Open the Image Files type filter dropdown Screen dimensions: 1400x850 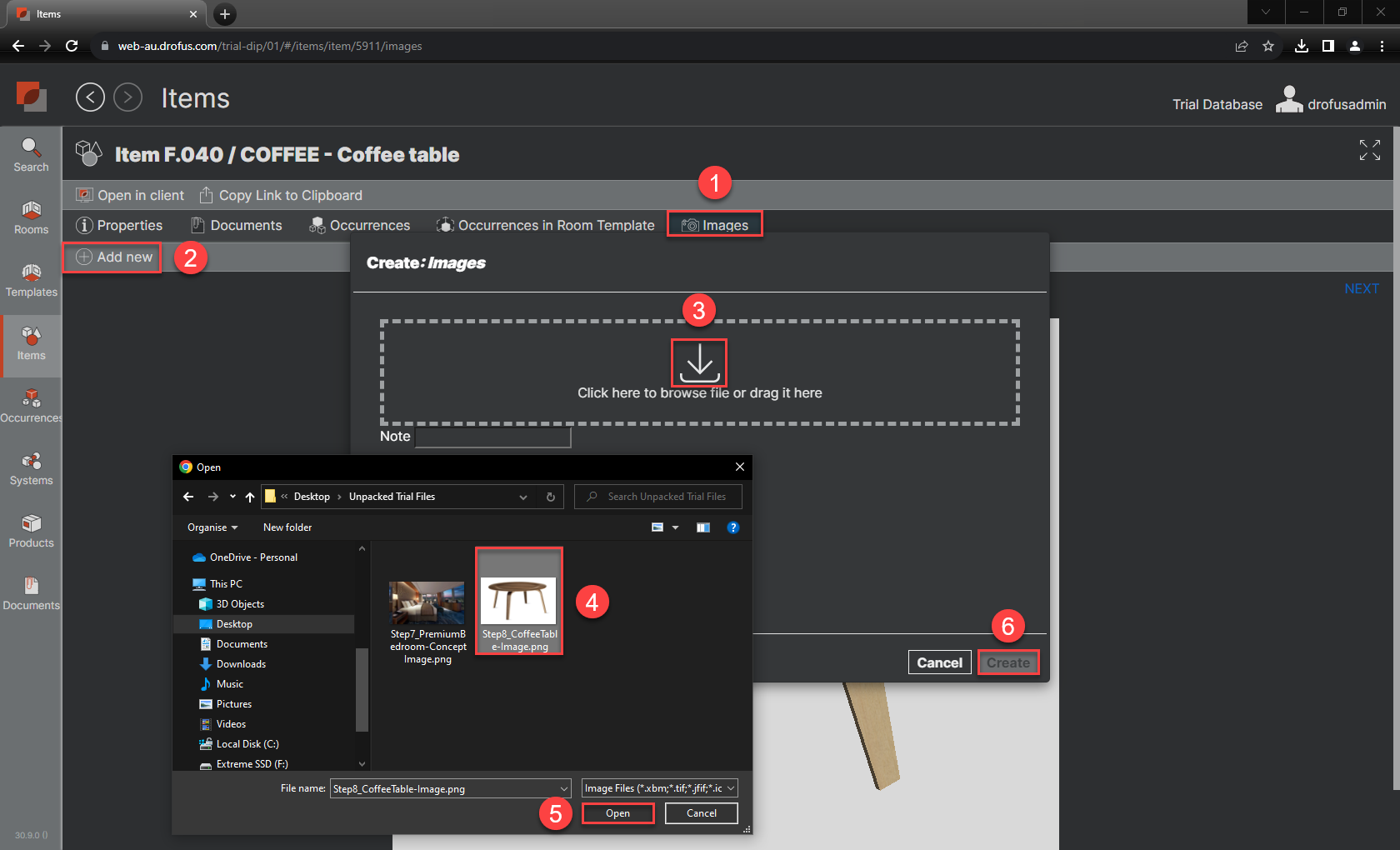[658, 788]
